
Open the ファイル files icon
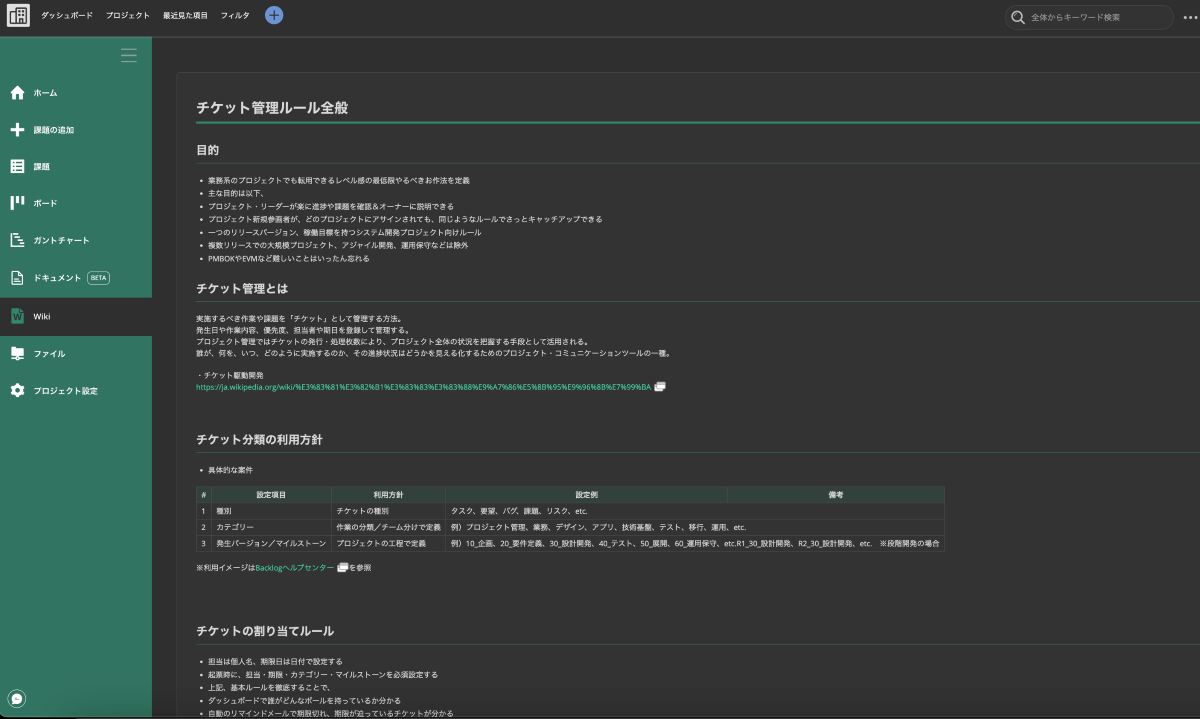click(17, 353)
